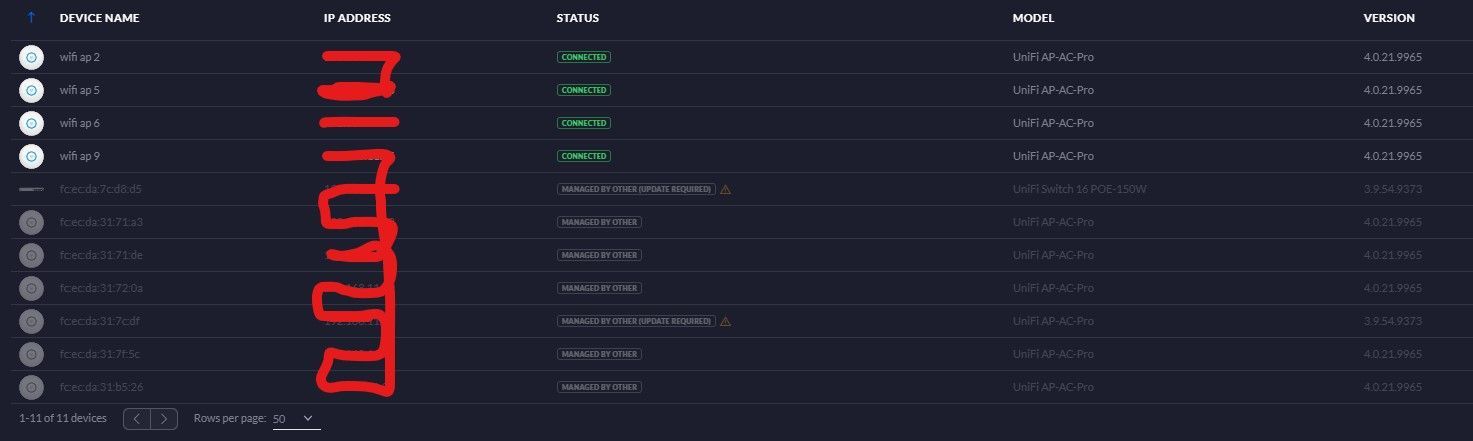Viewport: 1473px width, 441px height.
Task: Click Connected status badge for wifi ap 2
Action: click(x=584, y=57)
